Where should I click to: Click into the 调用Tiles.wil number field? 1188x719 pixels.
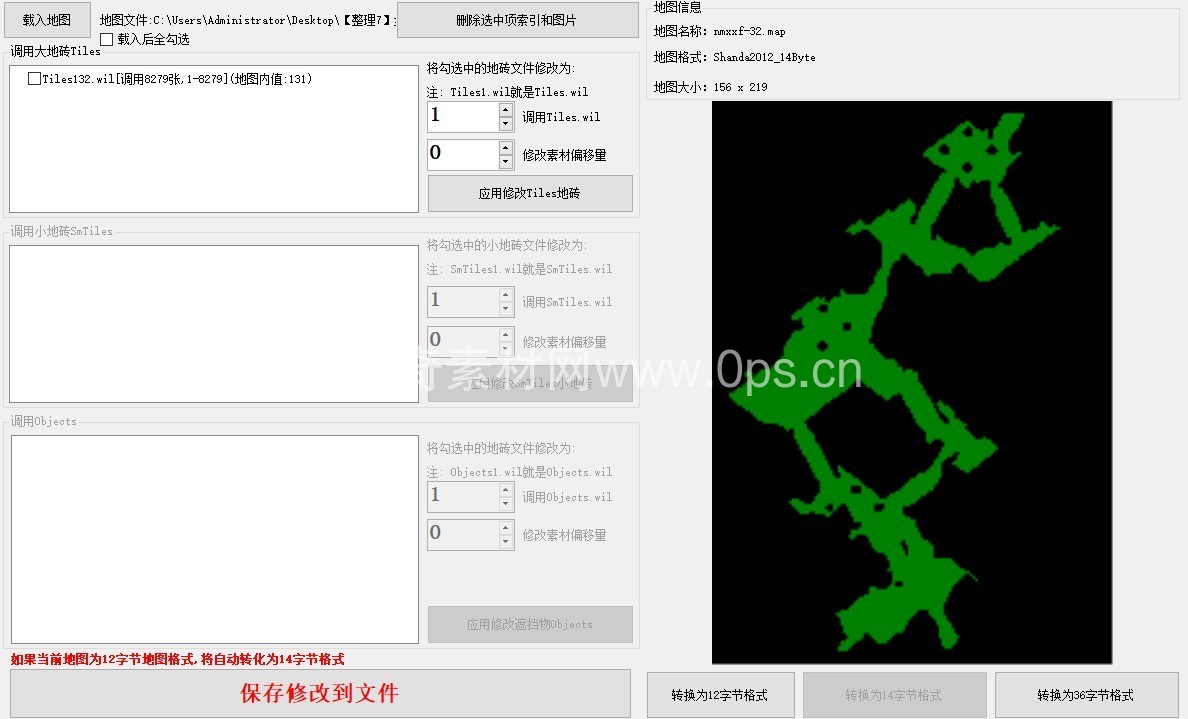462,117
